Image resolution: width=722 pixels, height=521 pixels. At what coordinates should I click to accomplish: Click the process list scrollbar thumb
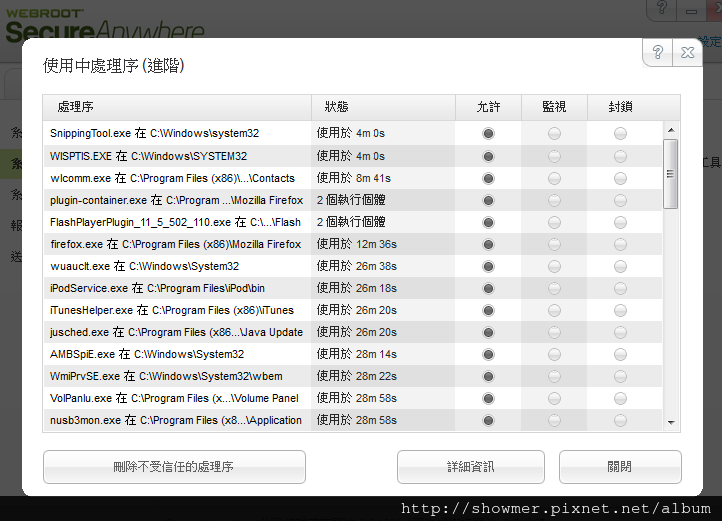[670, 174]
